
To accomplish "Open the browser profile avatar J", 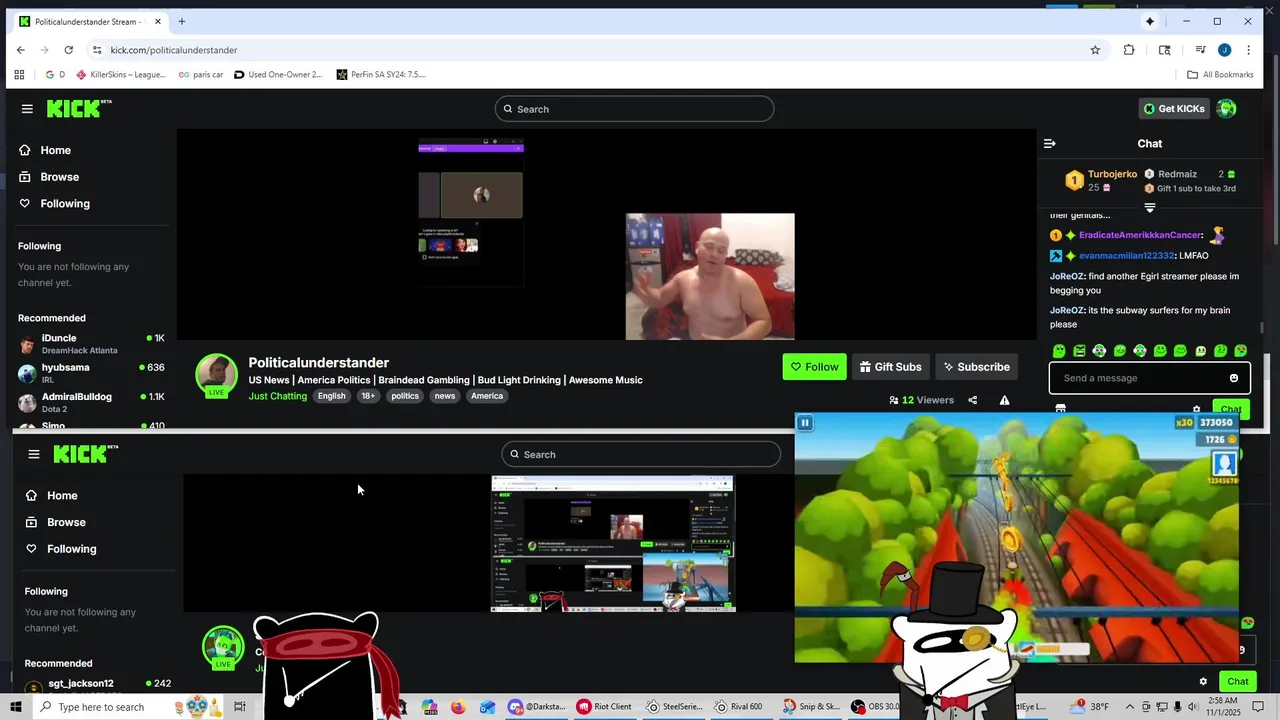I will click(1224, 50).
